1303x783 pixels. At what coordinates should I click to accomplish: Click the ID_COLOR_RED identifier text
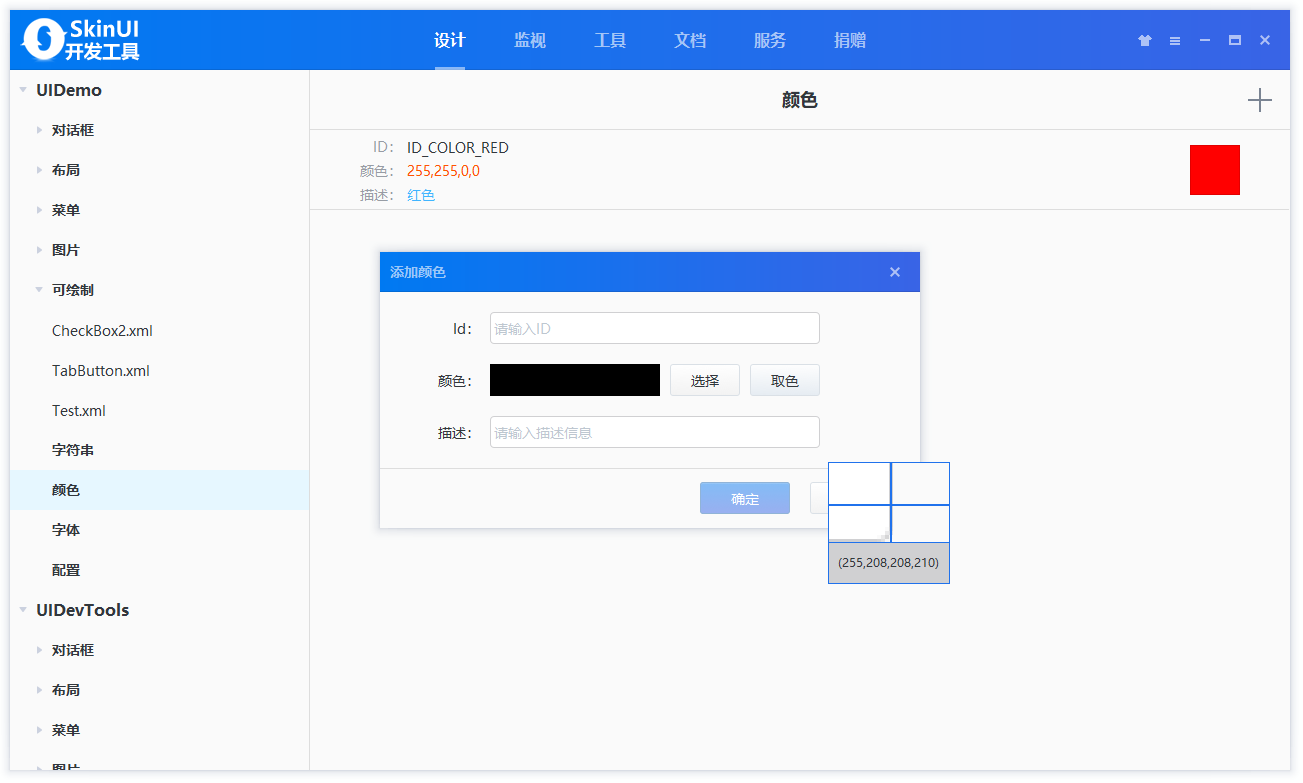click(x=458, y=148)
